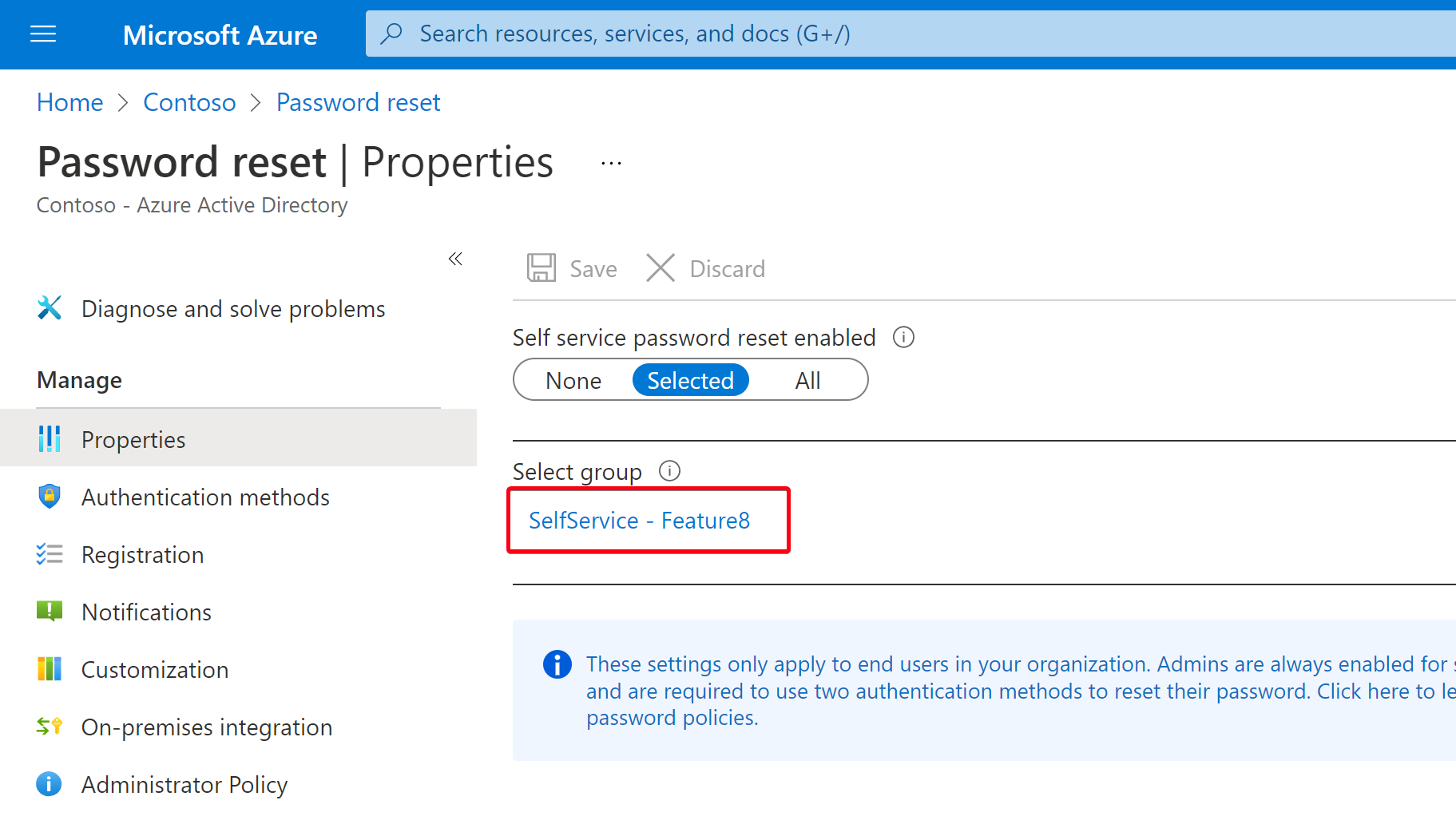Discard changes to properties
1456x828 pixels.
point(705,268)
